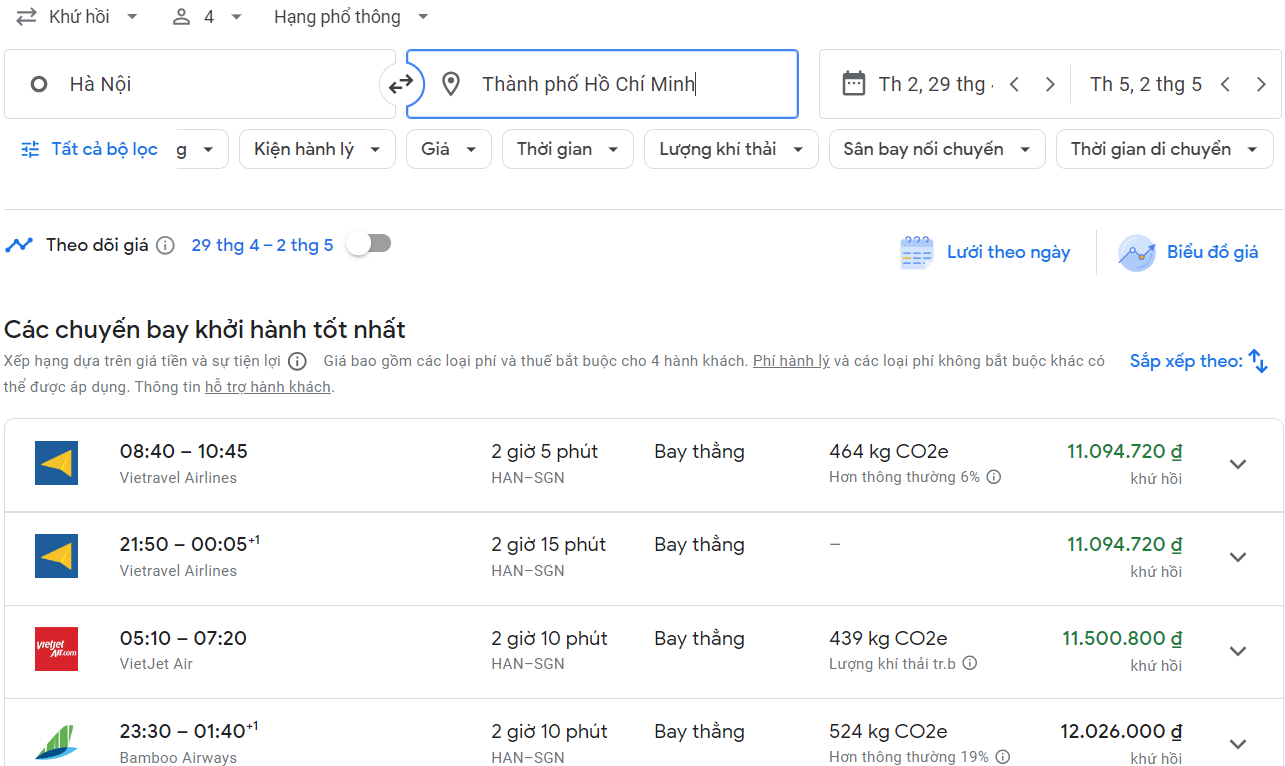This screenshot has width=1285, height=766.
Task: Open the Phí hành lý link
Action: [x=790, y=361]
